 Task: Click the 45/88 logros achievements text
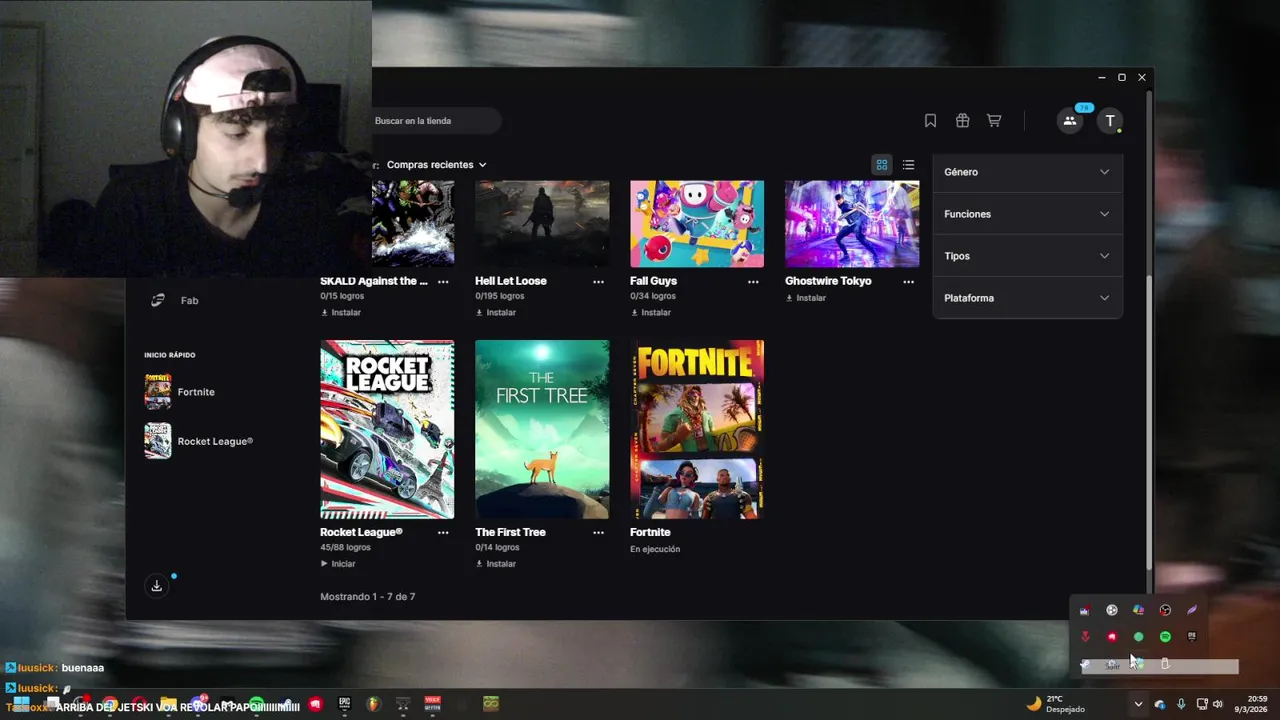point(346,548)
